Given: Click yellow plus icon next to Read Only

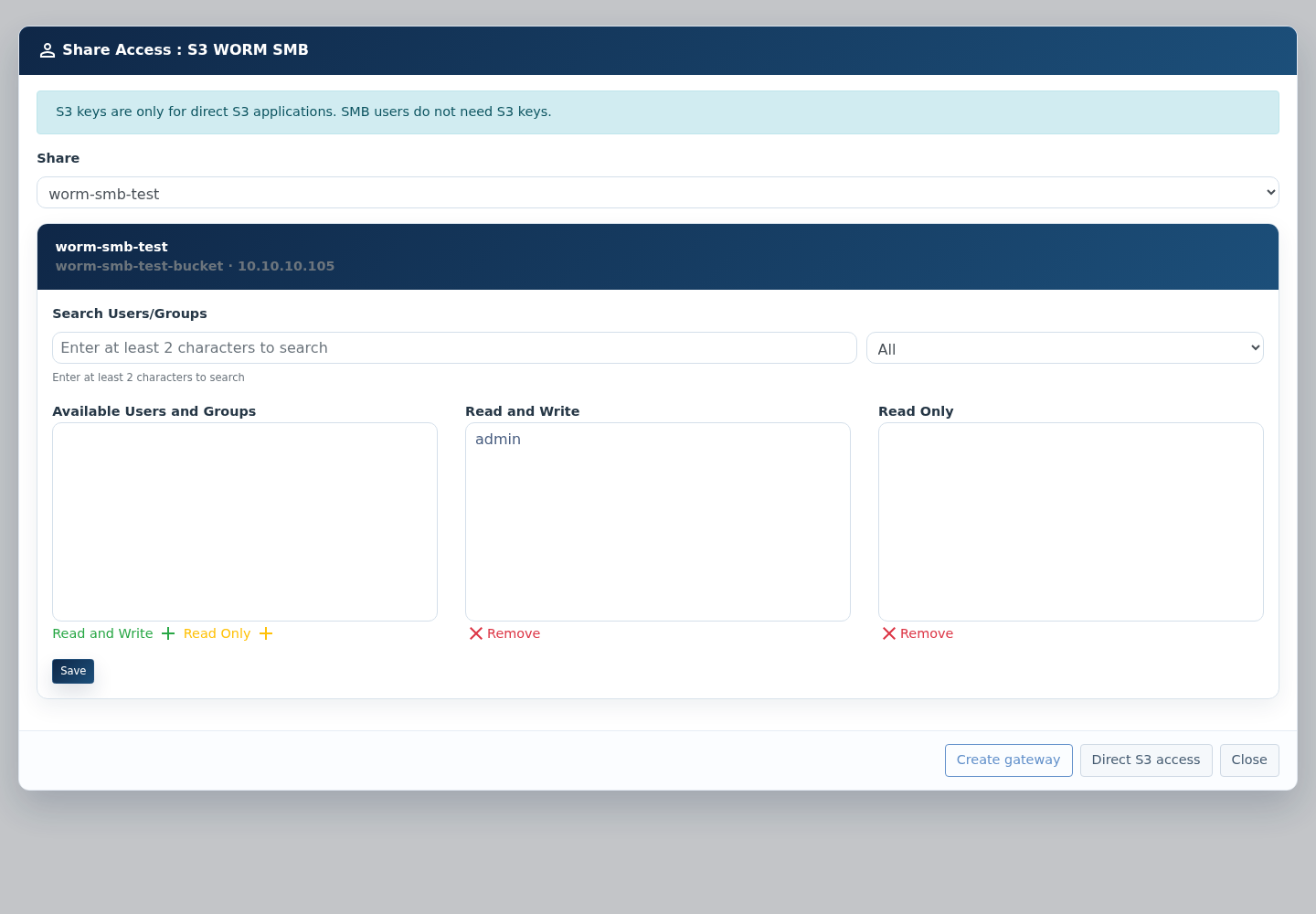Looking at the screenshot, I should coord(266,633).
